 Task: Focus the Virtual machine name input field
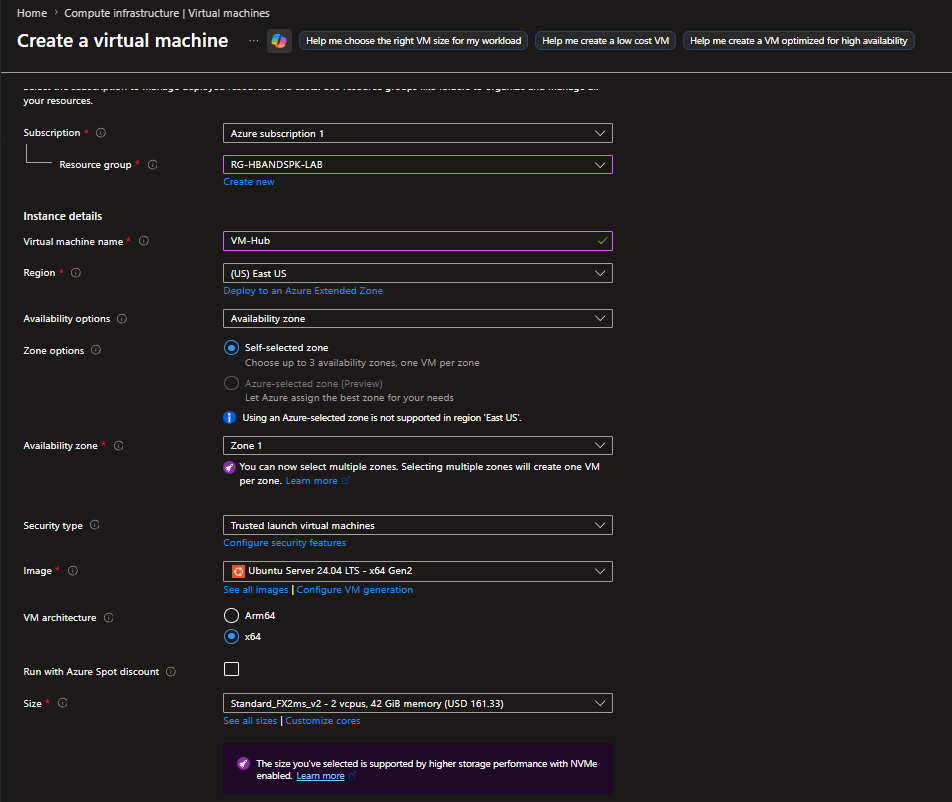tap(418, 241)
